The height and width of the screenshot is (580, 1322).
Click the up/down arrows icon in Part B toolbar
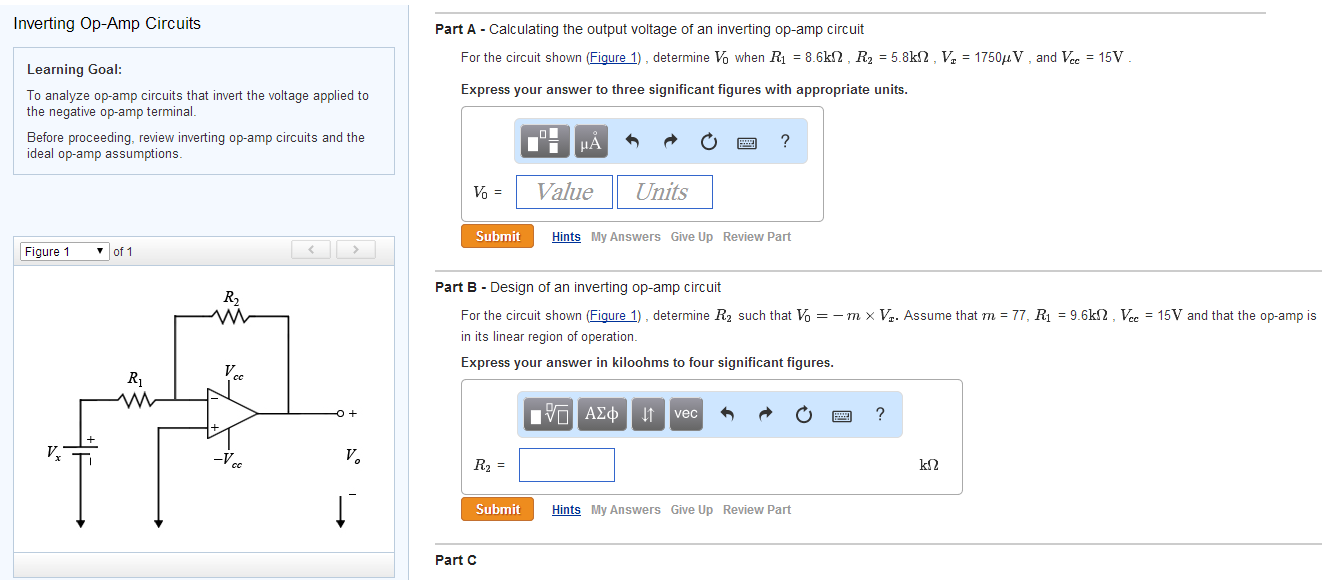coord(646,414)
